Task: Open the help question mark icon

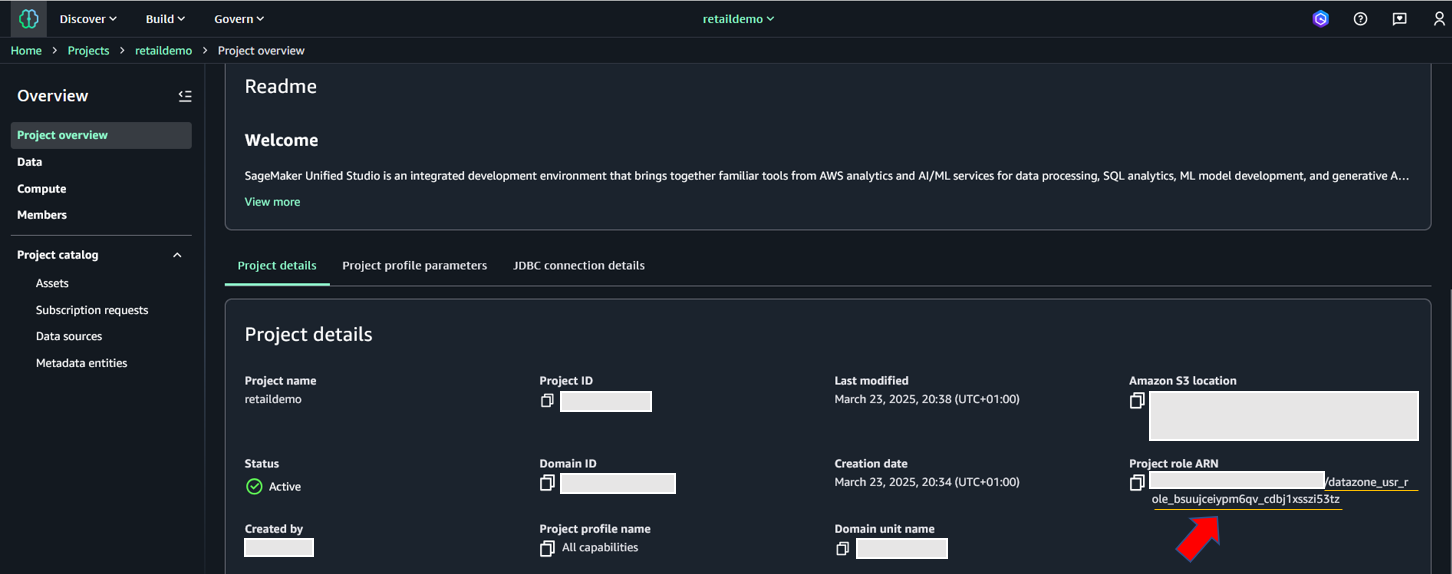Action: coord(1360,19)
